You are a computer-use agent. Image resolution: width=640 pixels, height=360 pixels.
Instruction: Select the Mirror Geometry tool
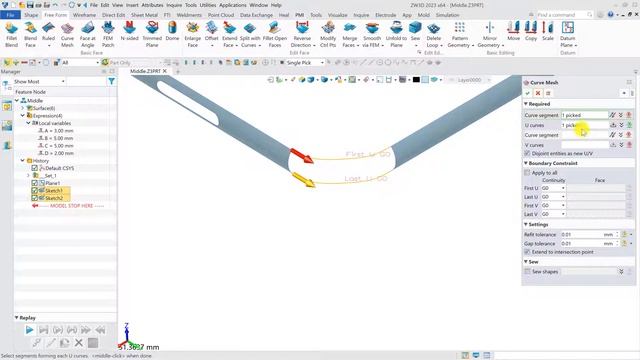point(490,34)
